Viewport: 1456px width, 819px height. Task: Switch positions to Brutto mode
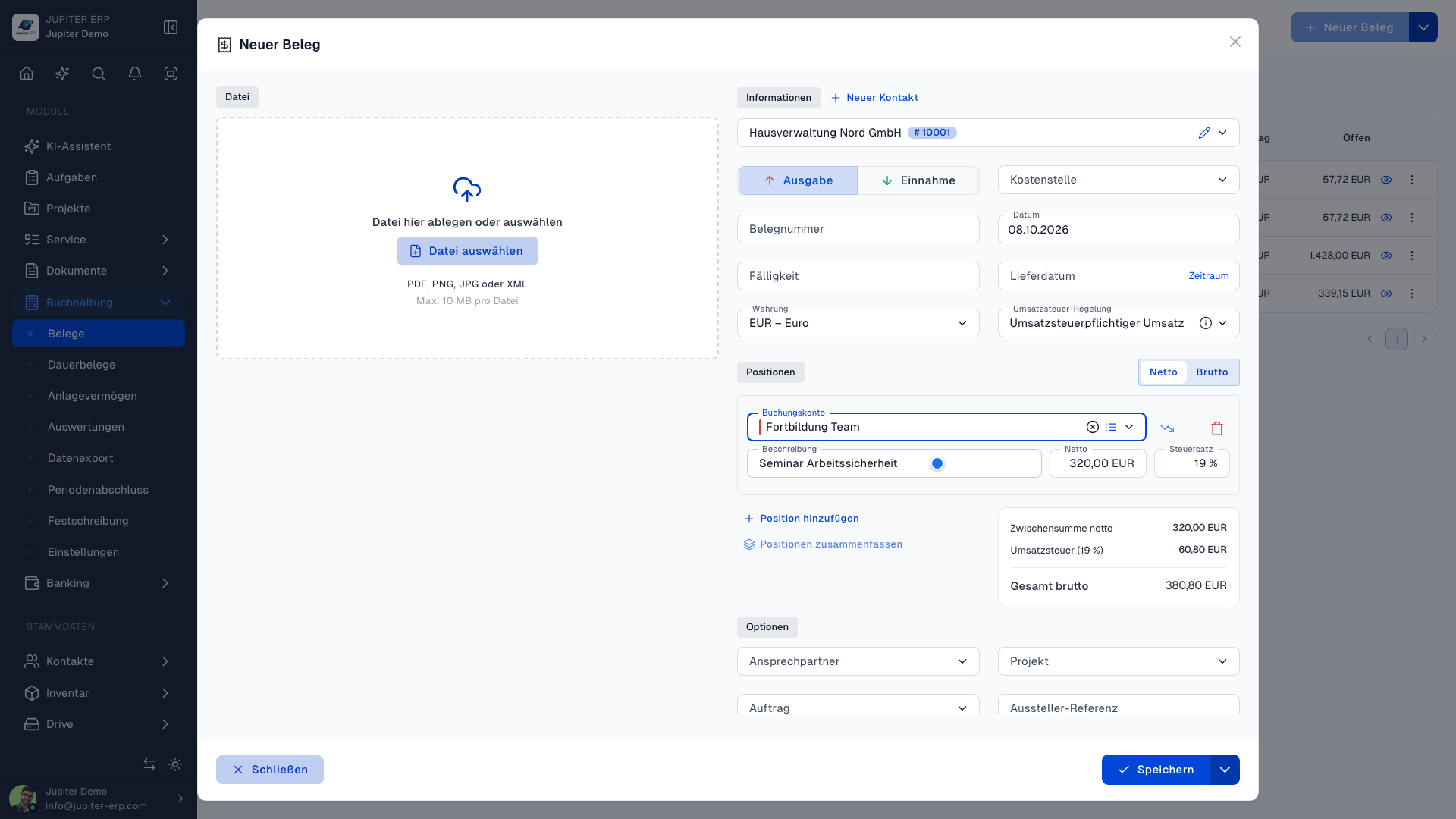click(1212, 372)
